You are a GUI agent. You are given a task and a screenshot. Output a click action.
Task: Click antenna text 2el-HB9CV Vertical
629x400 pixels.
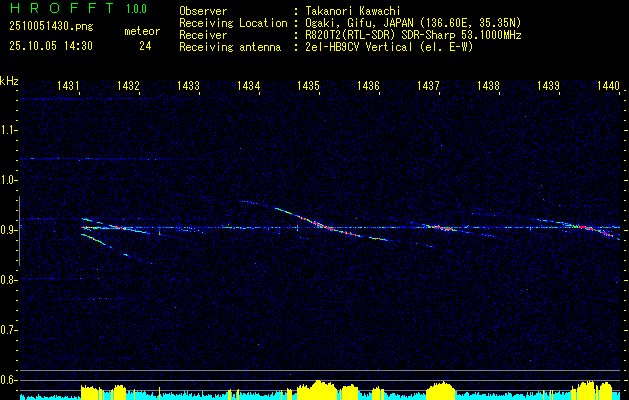[358, 47]
